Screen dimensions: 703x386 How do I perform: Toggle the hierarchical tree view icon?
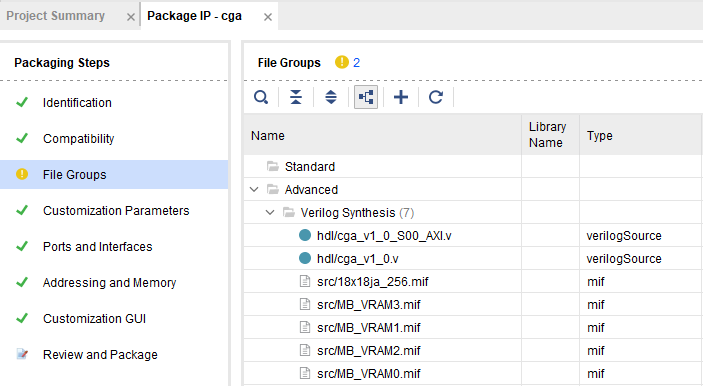pos(366,97)
